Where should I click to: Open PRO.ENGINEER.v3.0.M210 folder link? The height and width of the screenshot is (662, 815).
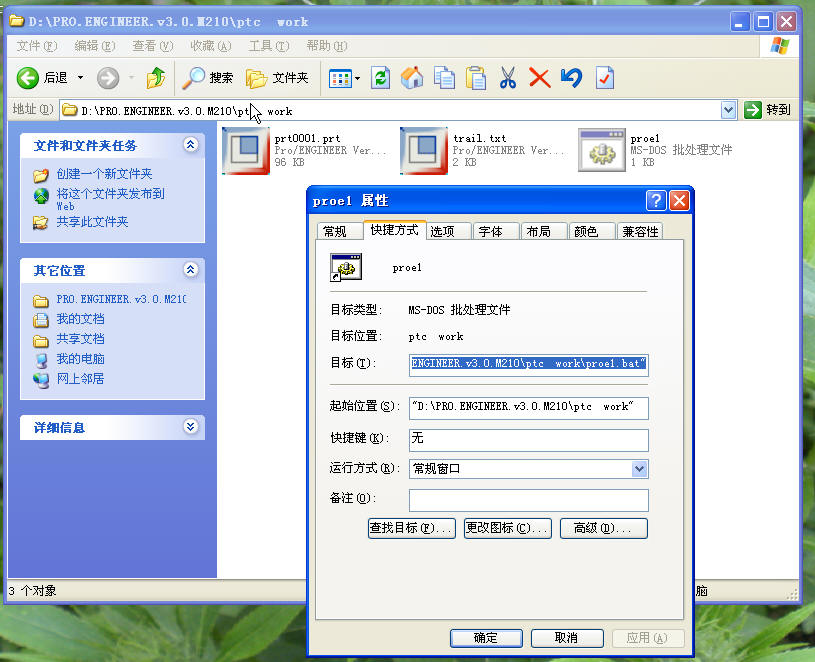pos(122,299)
